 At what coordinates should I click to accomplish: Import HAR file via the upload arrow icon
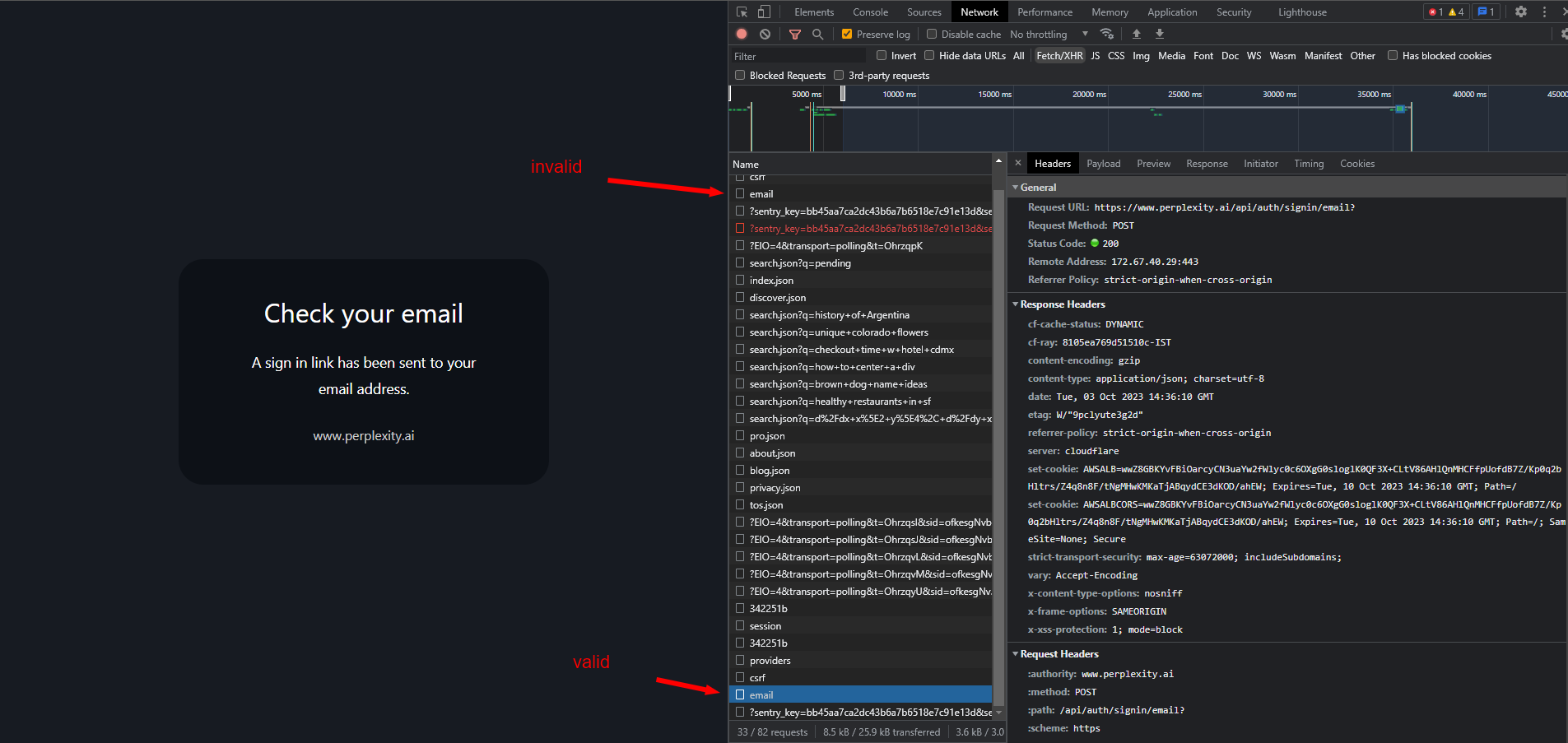[x=1135, y=34]
